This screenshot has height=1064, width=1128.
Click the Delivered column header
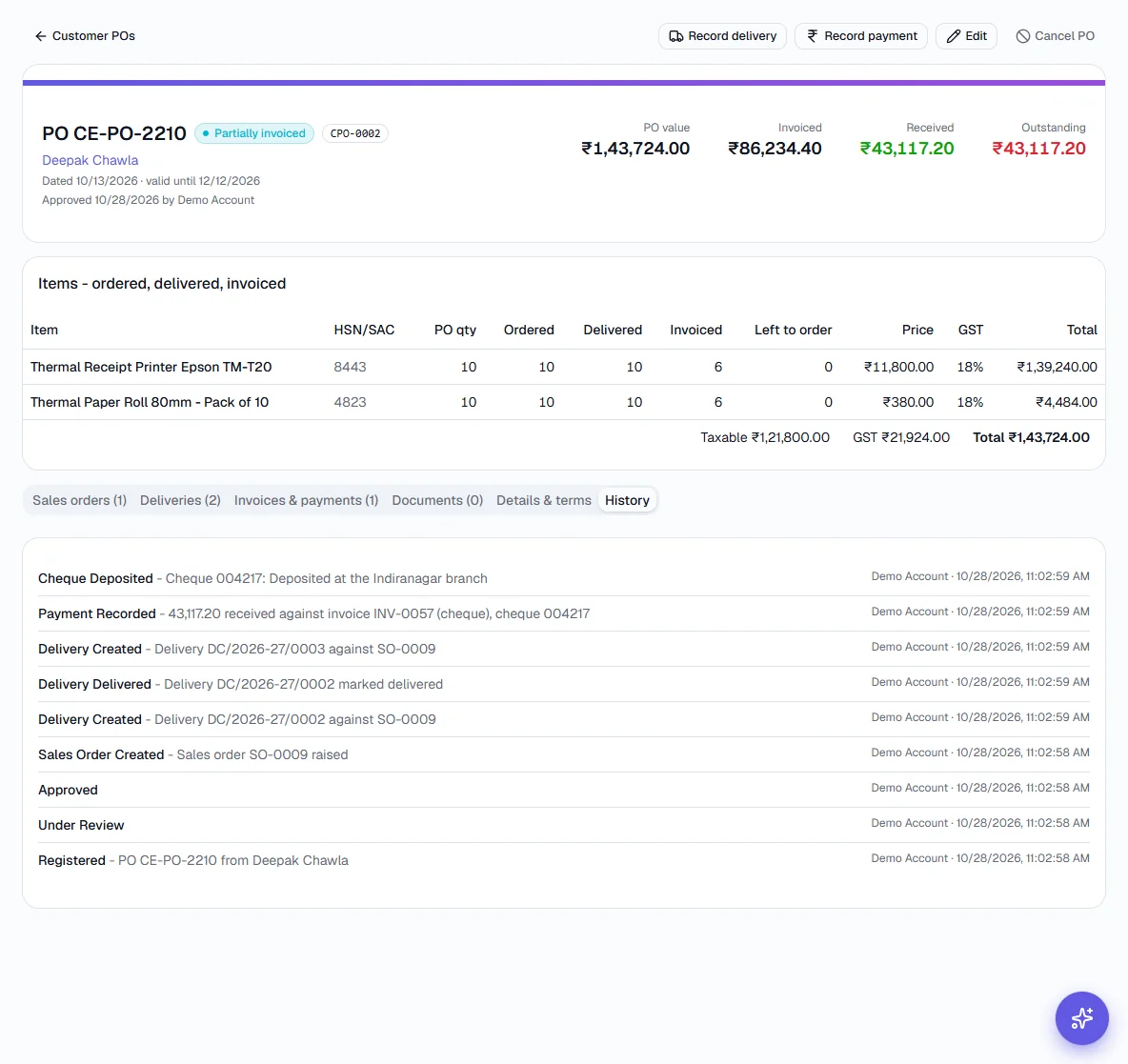click(613, 330)
